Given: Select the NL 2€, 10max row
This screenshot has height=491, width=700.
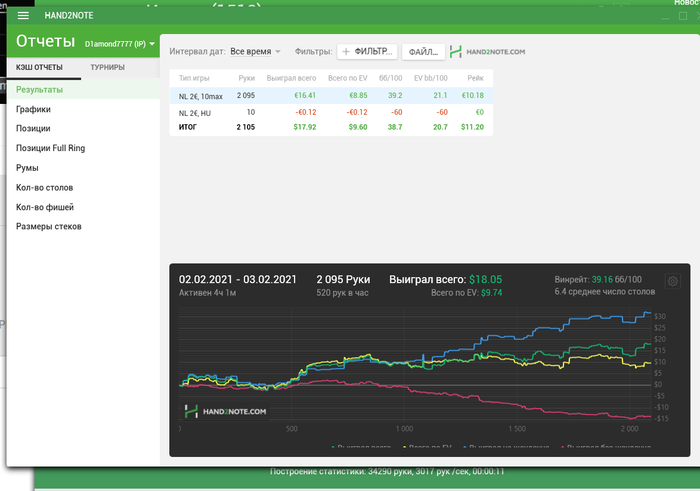Looking at the screenshot, I should [x=331, y=96].
